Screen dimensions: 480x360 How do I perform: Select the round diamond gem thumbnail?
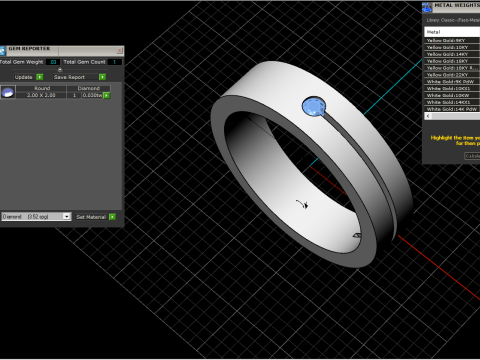click(x=8, y=92)
